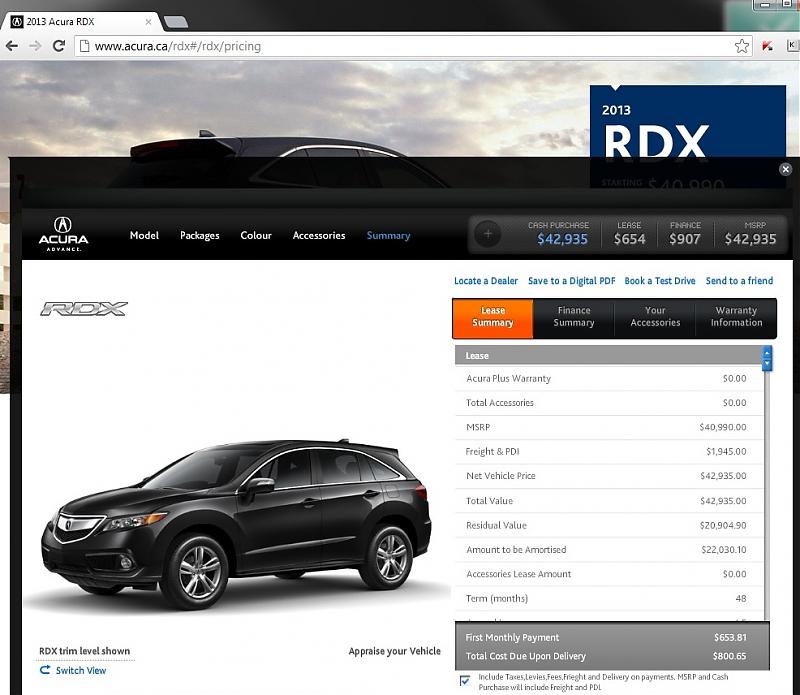Click the MSRP $40,990.00 row
Screen dimensions: 800x695
point(609,427)
